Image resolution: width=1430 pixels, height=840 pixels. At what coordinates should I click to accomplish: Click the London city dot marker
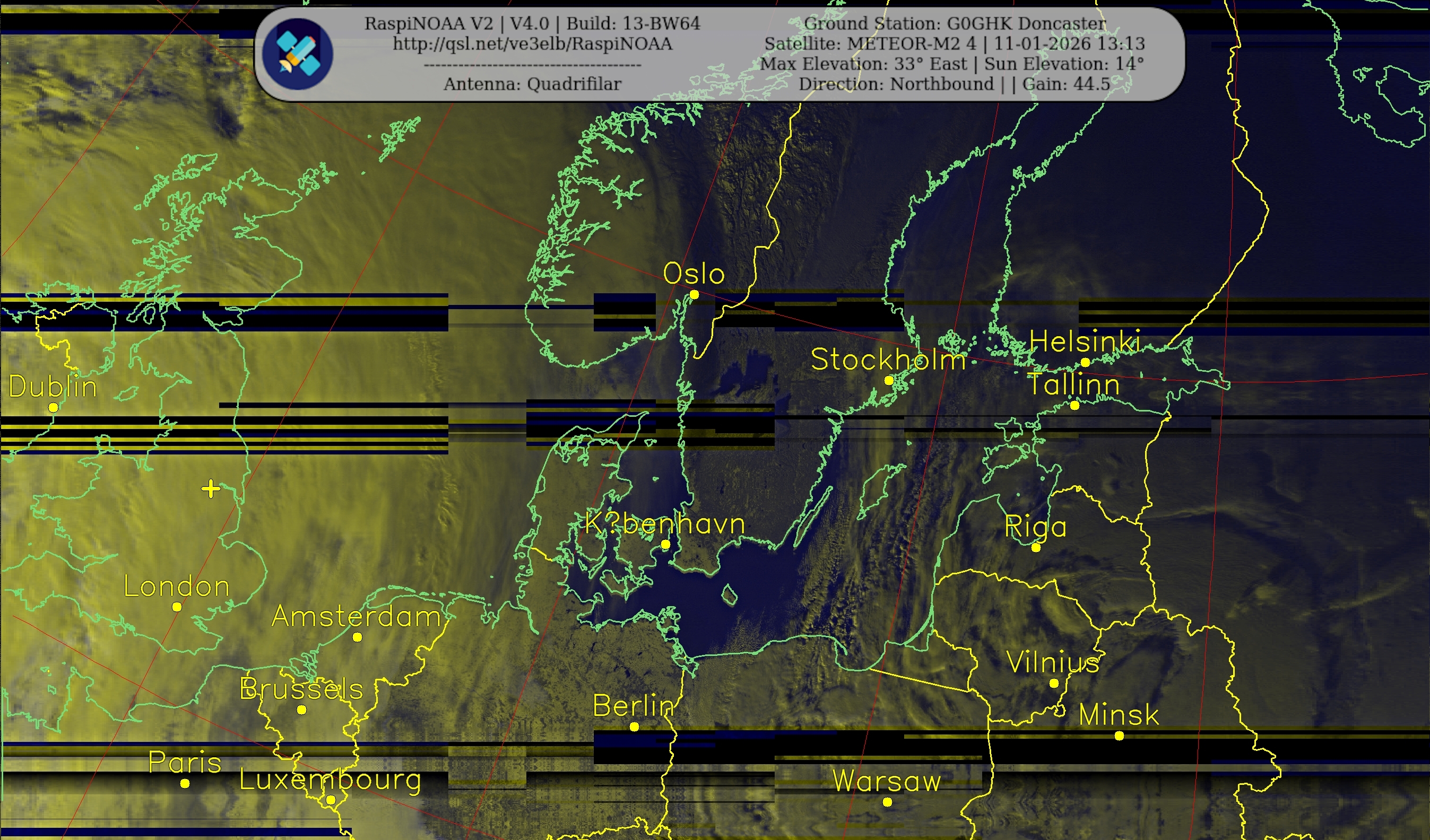tap(177, 607)
